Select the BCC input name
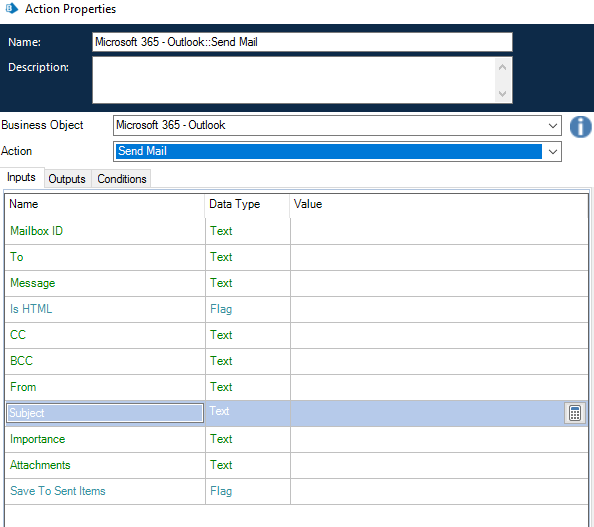 click(x=21, y=361)
